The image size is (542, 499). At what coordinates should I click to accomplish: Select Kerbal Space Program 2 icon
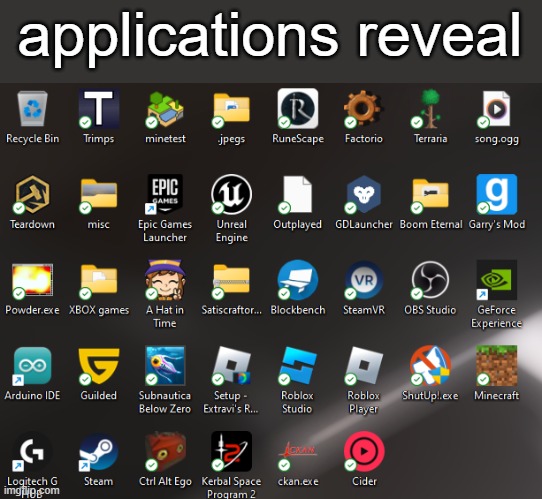[231, 451]
